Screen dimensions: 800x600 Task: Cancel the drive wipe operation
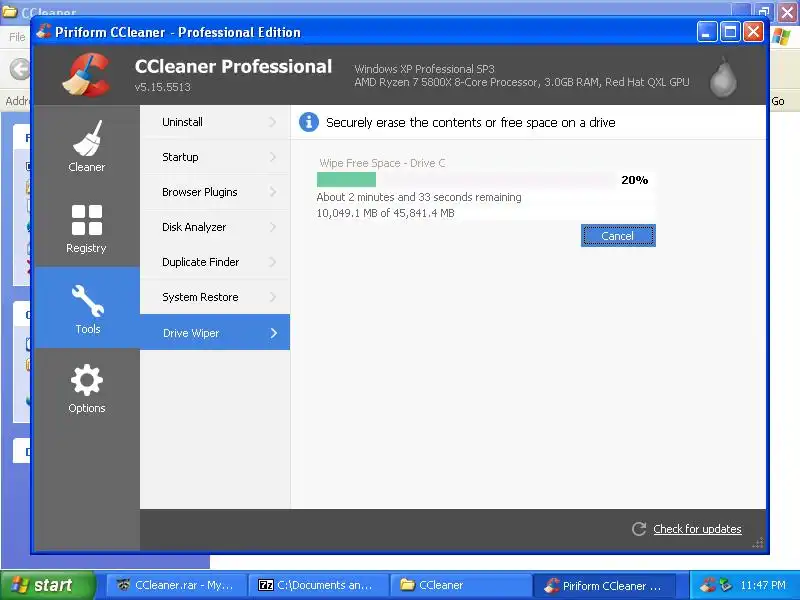point(618,236)
